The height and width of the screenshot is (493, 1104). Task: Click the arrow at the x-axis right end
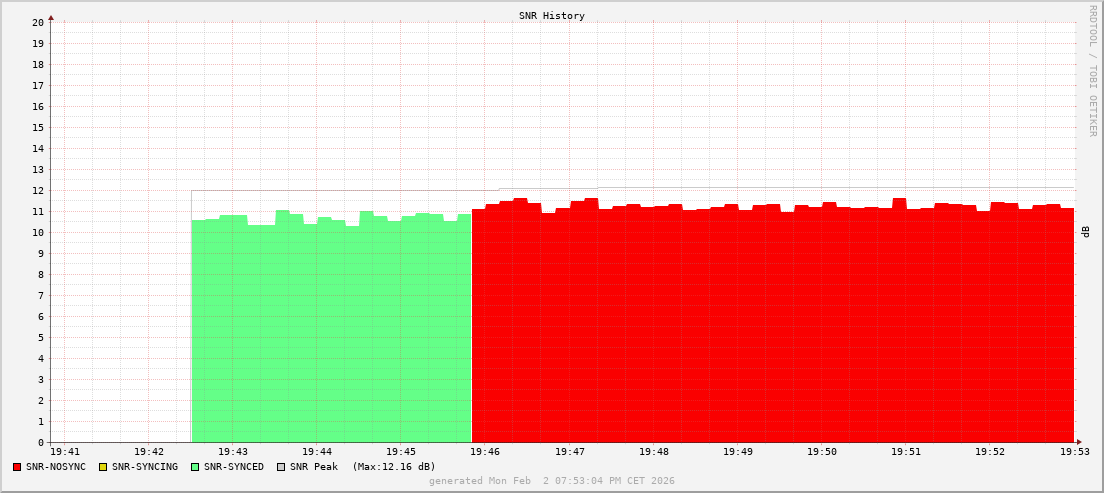point(1078,442)
